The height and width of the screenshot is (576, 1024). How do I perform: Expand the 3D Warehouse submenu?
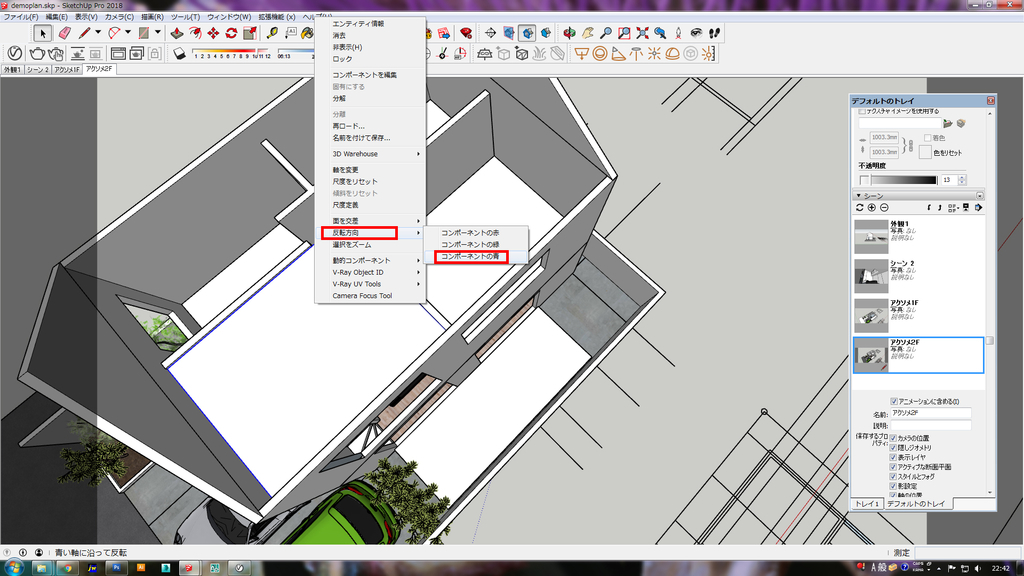pyautogui.click(x=370, y=154)
